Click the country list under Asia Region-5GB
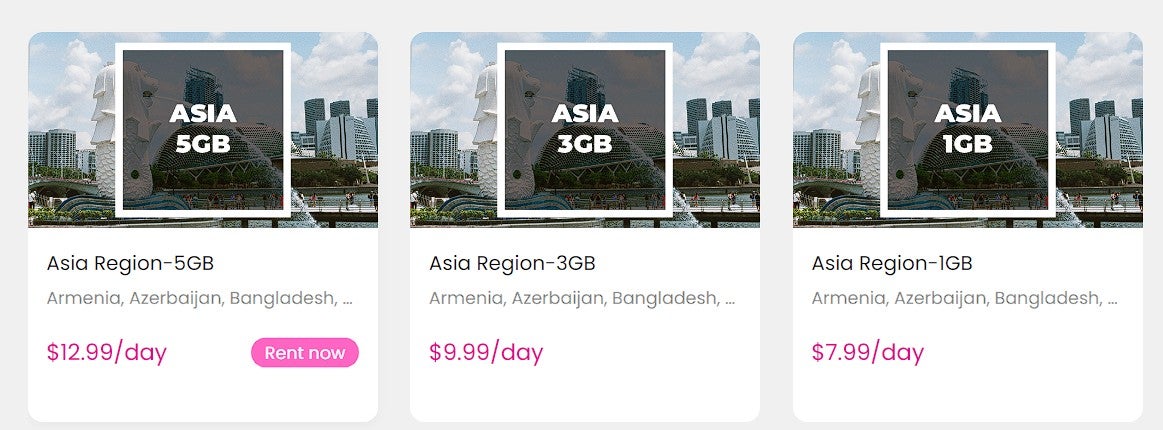1163x430 pixels. click(x=190, y=298)
